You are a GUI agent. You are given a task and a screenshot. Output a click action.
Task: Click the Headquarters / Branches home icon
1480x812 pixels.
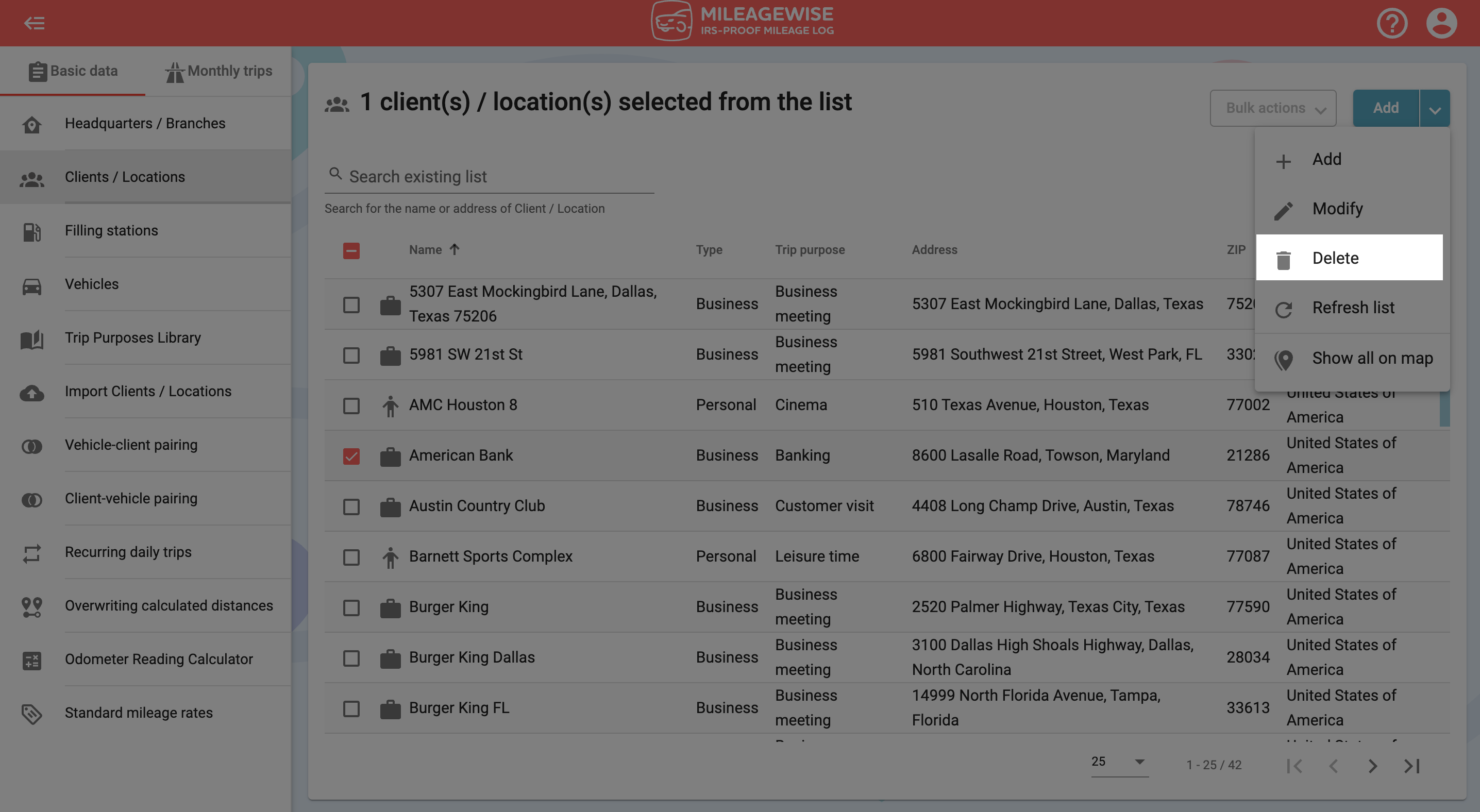31,124
